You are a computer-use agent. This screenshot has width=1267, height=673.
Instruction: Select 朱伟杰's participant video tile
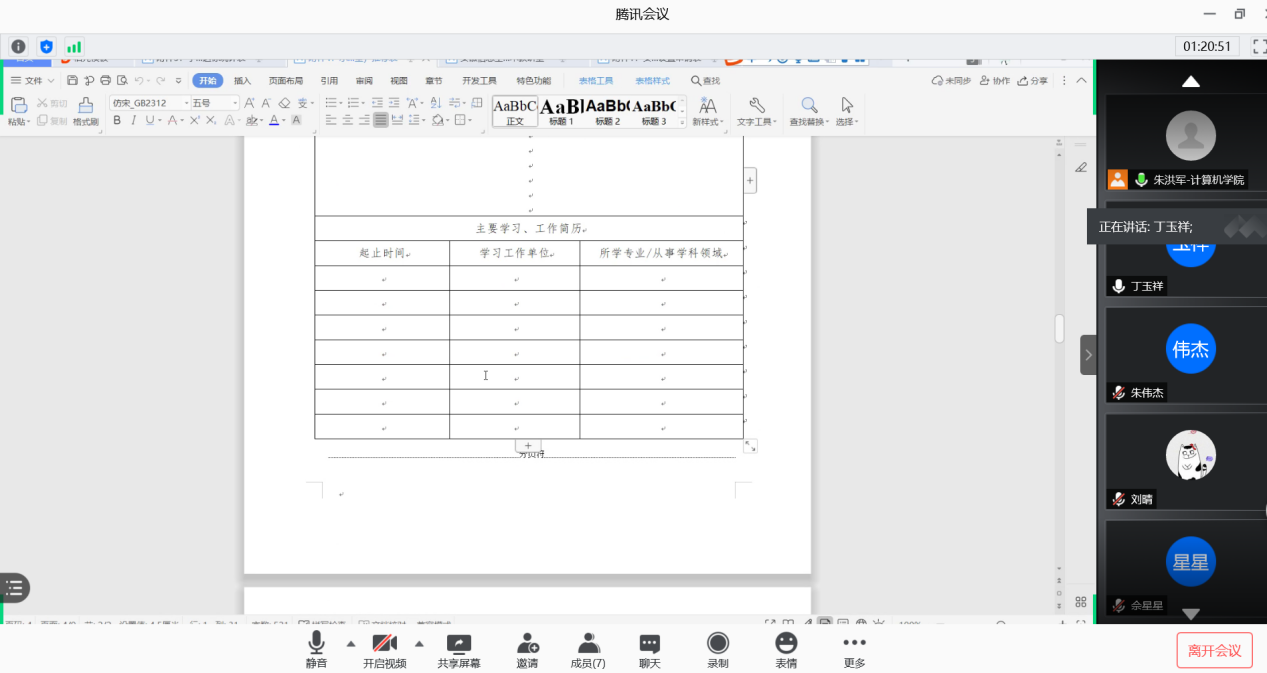(x=1190, y=354)
